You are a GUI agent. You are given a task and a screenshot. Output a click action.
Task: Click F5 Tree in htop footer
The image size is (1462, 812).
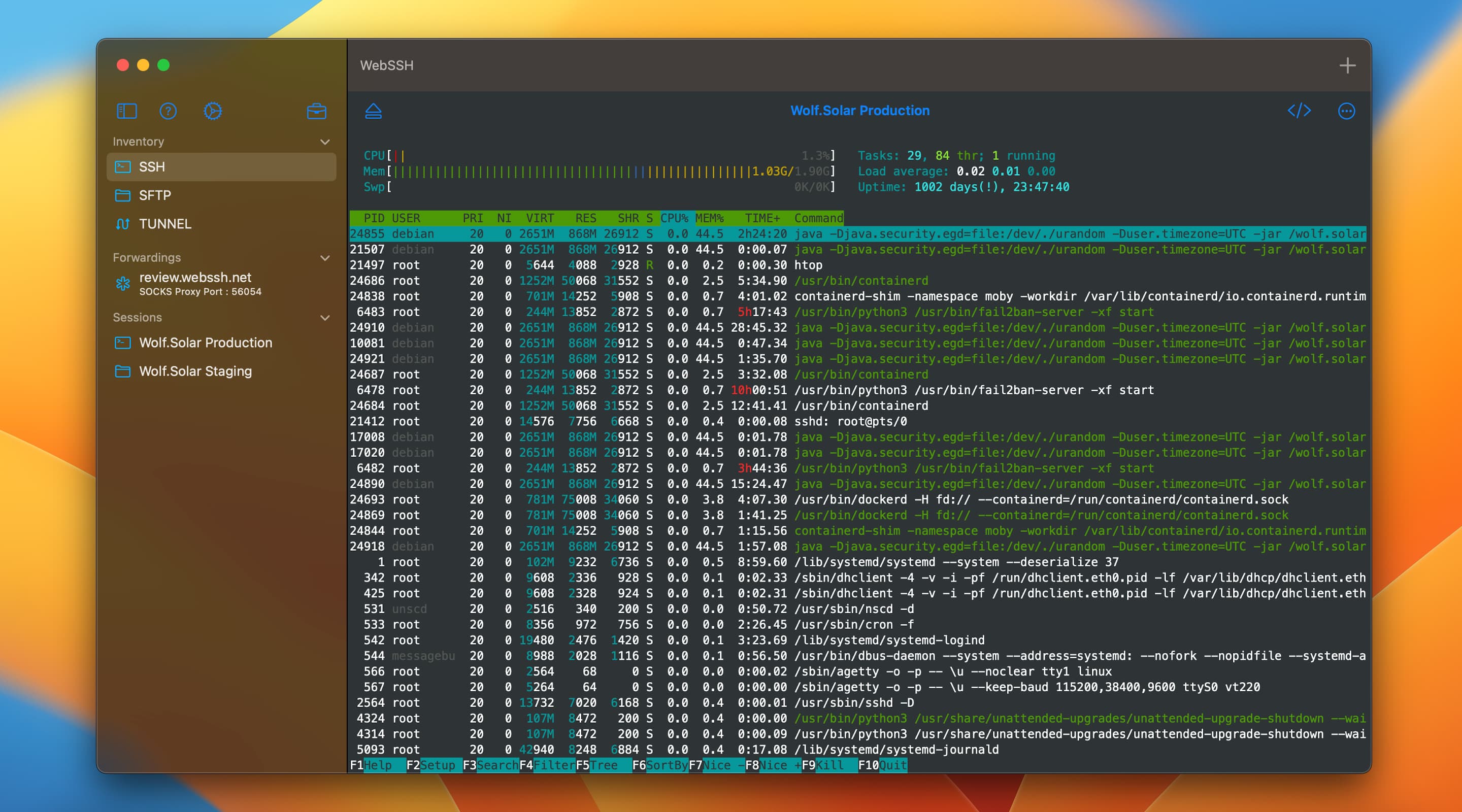[x=603, y=765]
